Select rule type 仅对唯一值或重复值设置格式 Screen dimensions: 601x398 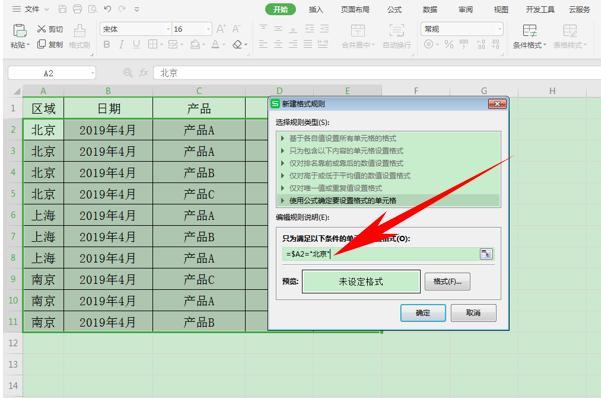tap(388, 188)
